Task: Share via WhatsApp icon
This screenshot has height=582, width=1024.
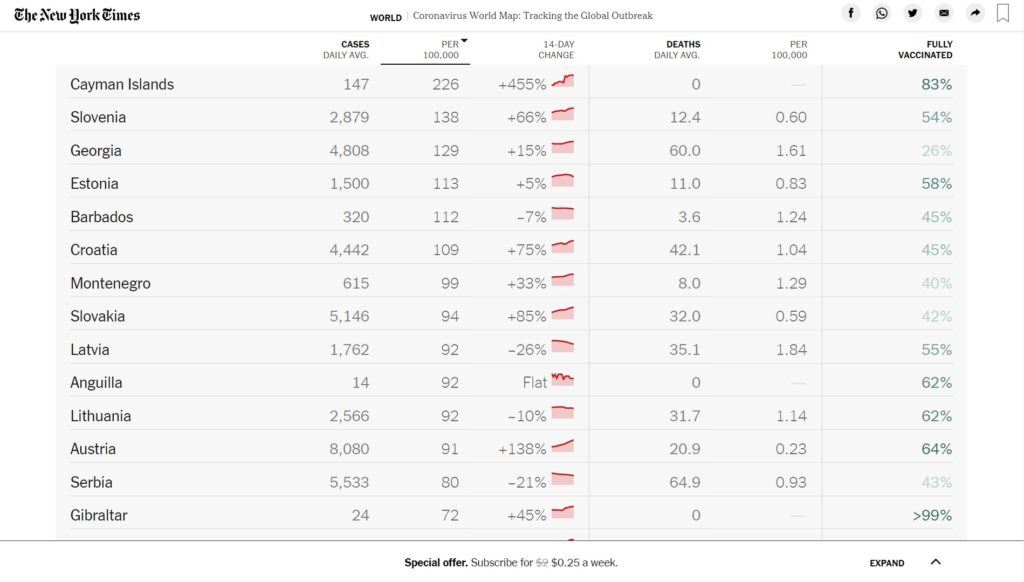Action: click(x=882, y=13)
